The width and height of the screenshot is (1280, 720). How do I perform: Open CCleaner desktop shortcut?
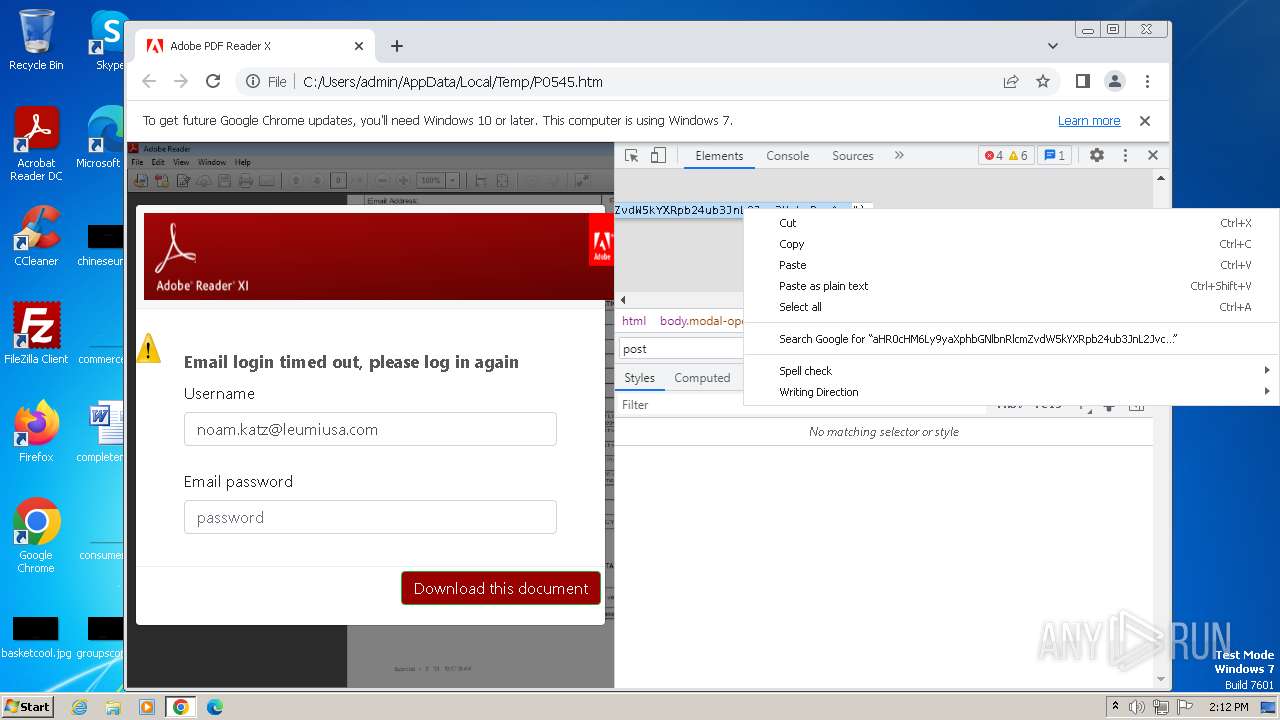click(36, 236)
